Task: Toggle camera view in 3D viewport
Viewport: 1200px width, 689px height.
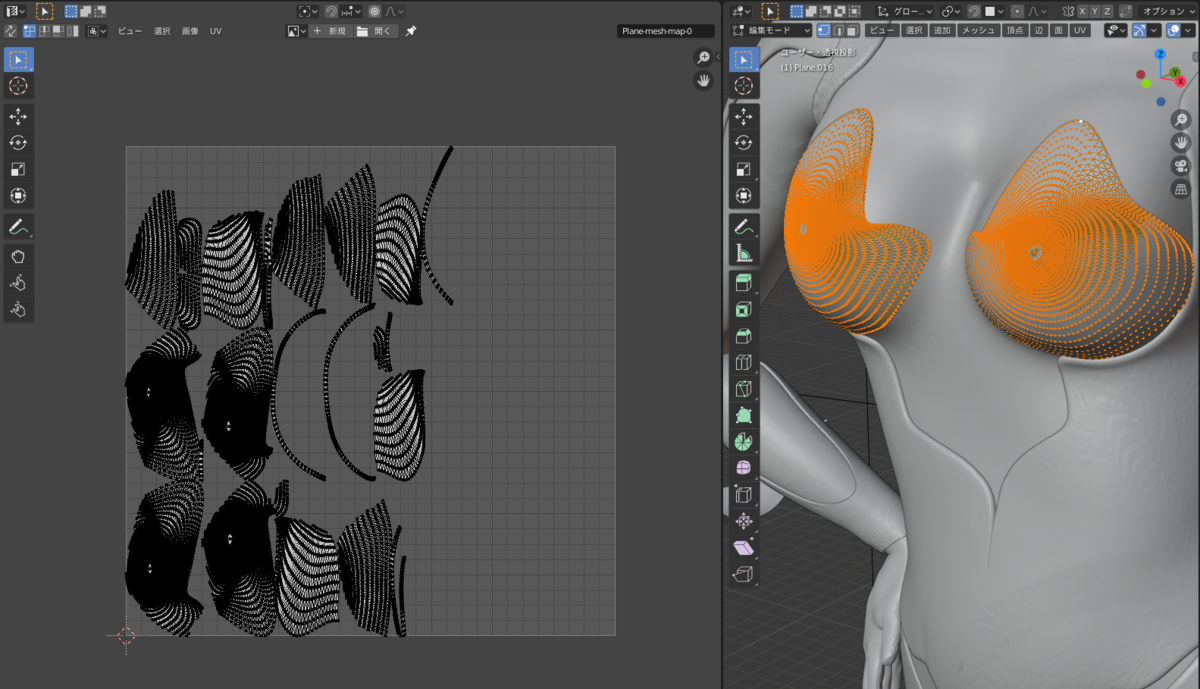Action: click(1181, 166)
